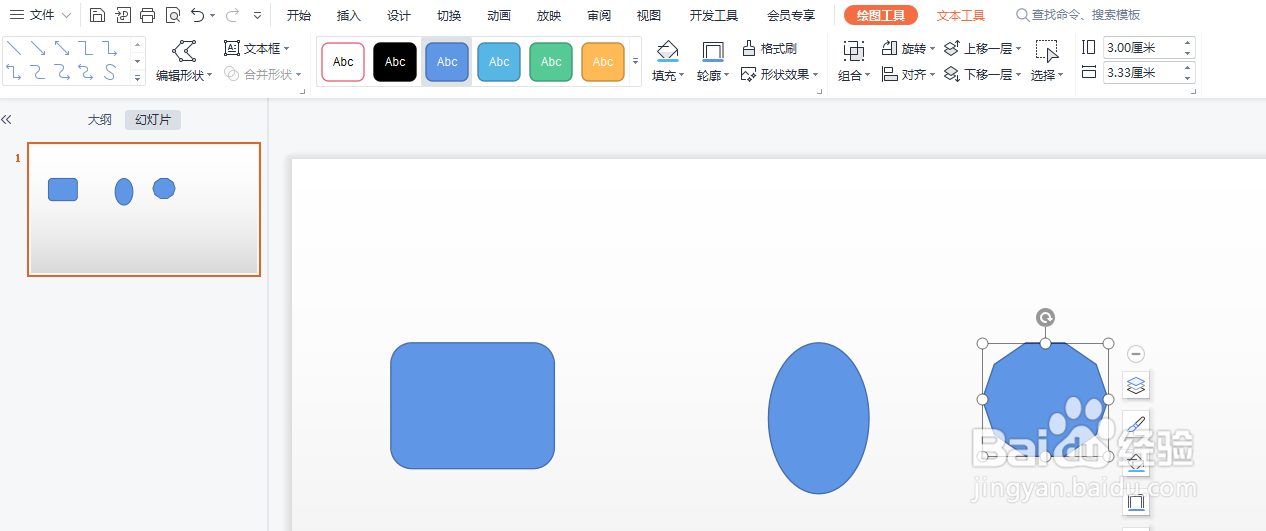Select the elbow arrow connector shape
Image resolution: width=1266 pixels, height=531 pixels.
pyautogui.click(x=110, y=48)
